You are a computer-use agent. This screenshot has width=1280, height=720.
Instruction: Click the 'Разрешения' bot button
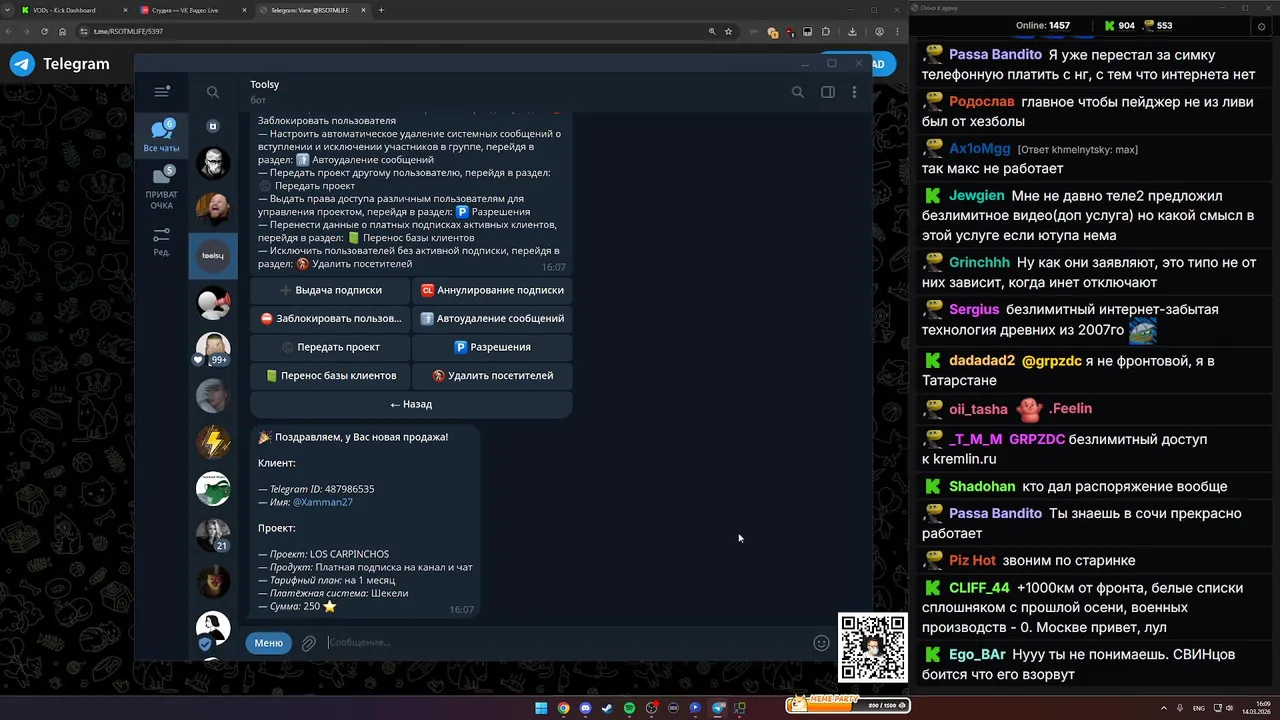492,347
